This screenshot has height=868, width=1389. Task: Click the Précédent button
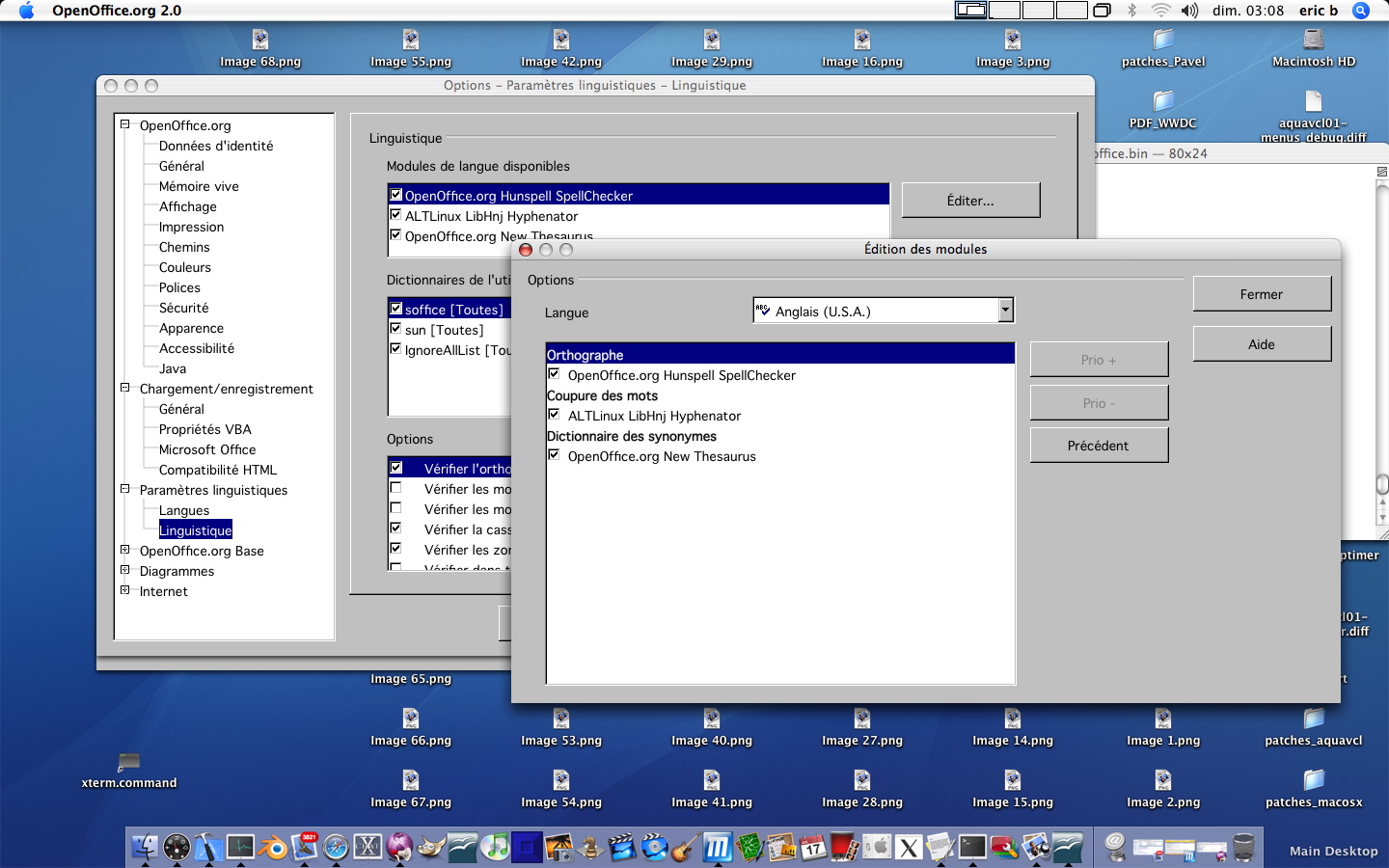pyautogui.click(x=1098, y=446)
